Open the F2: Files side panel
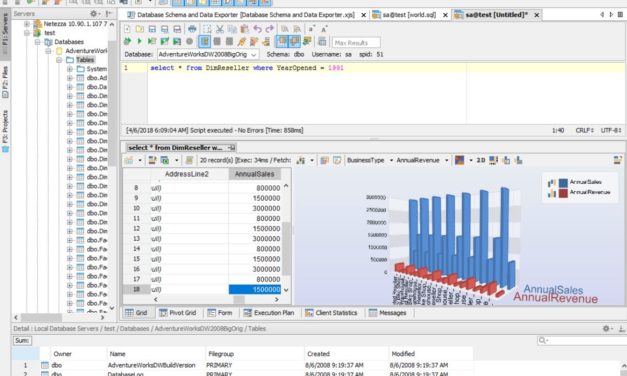The image size is (627, 376). point(5,82)
